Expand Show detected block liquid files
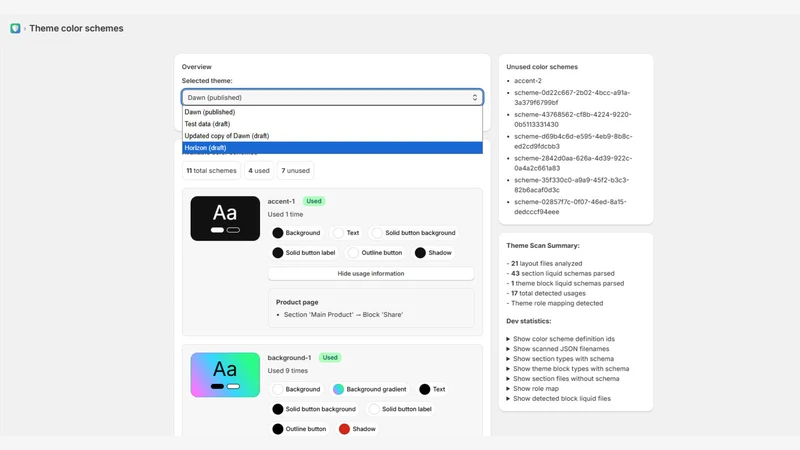The height and width of the screenshot is (450, 800). coord(558,398)
